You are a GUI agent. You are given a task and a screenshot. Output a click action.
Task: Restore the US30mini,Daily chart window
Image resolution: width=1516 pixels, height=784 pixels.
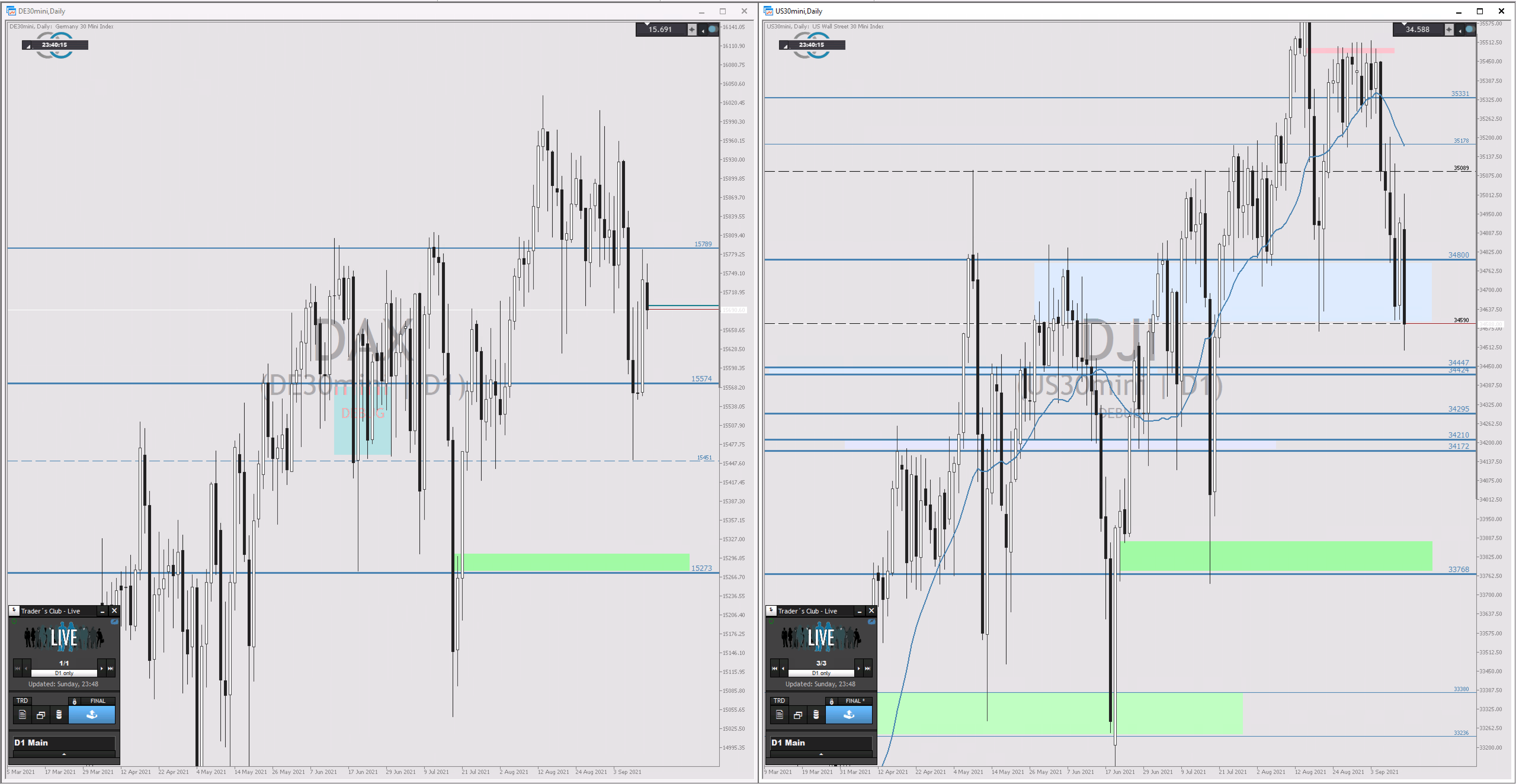coord(1480,11)
